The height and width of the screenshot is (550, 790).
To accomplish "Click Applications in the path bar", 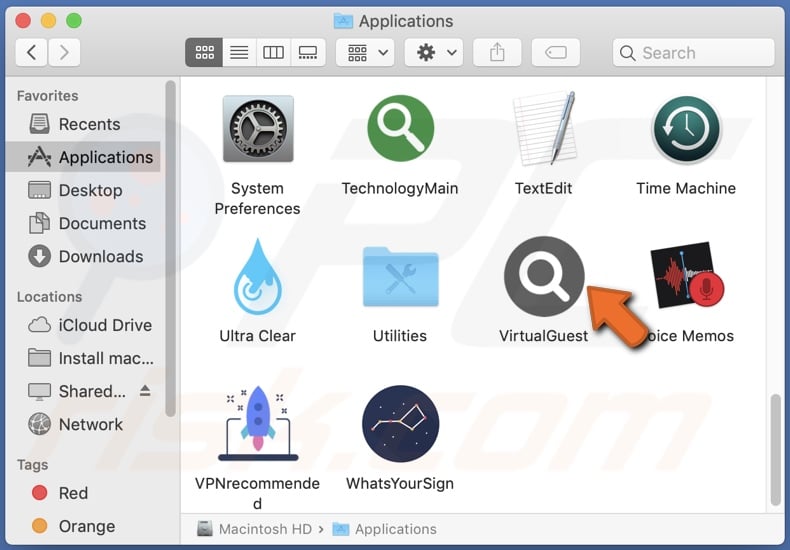I will point(384,529).
